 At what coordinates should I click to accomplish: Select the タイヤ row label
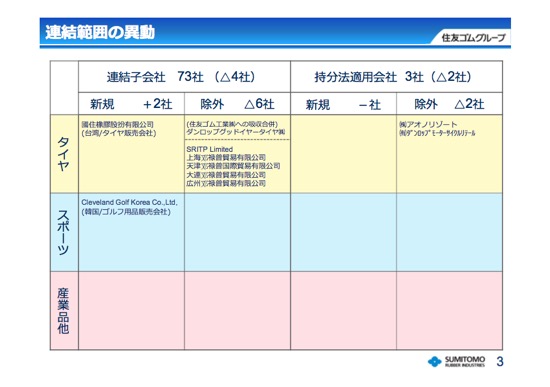[64, 154]
